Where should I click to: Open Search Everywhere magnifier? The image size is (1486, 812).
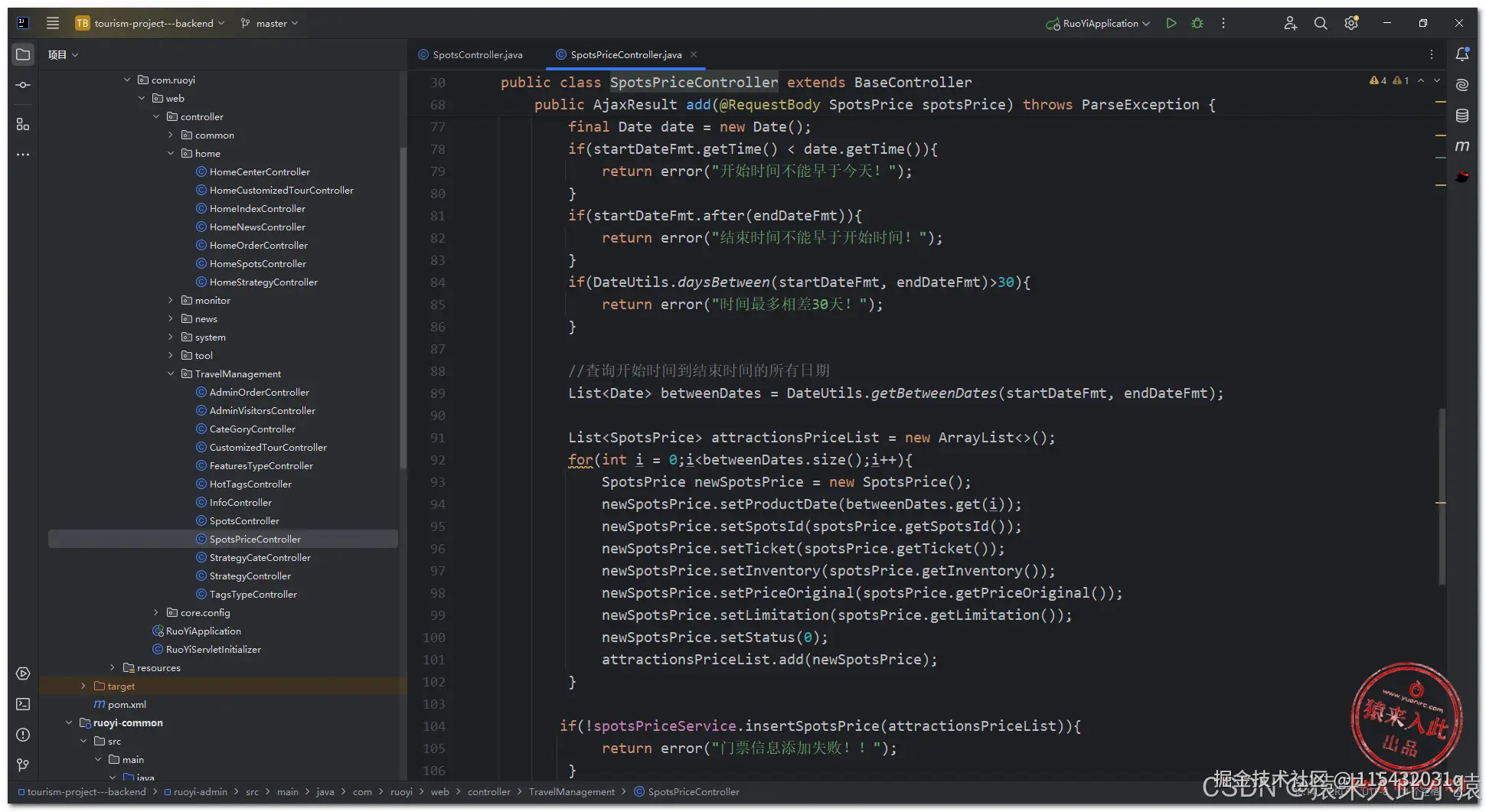1321,23
